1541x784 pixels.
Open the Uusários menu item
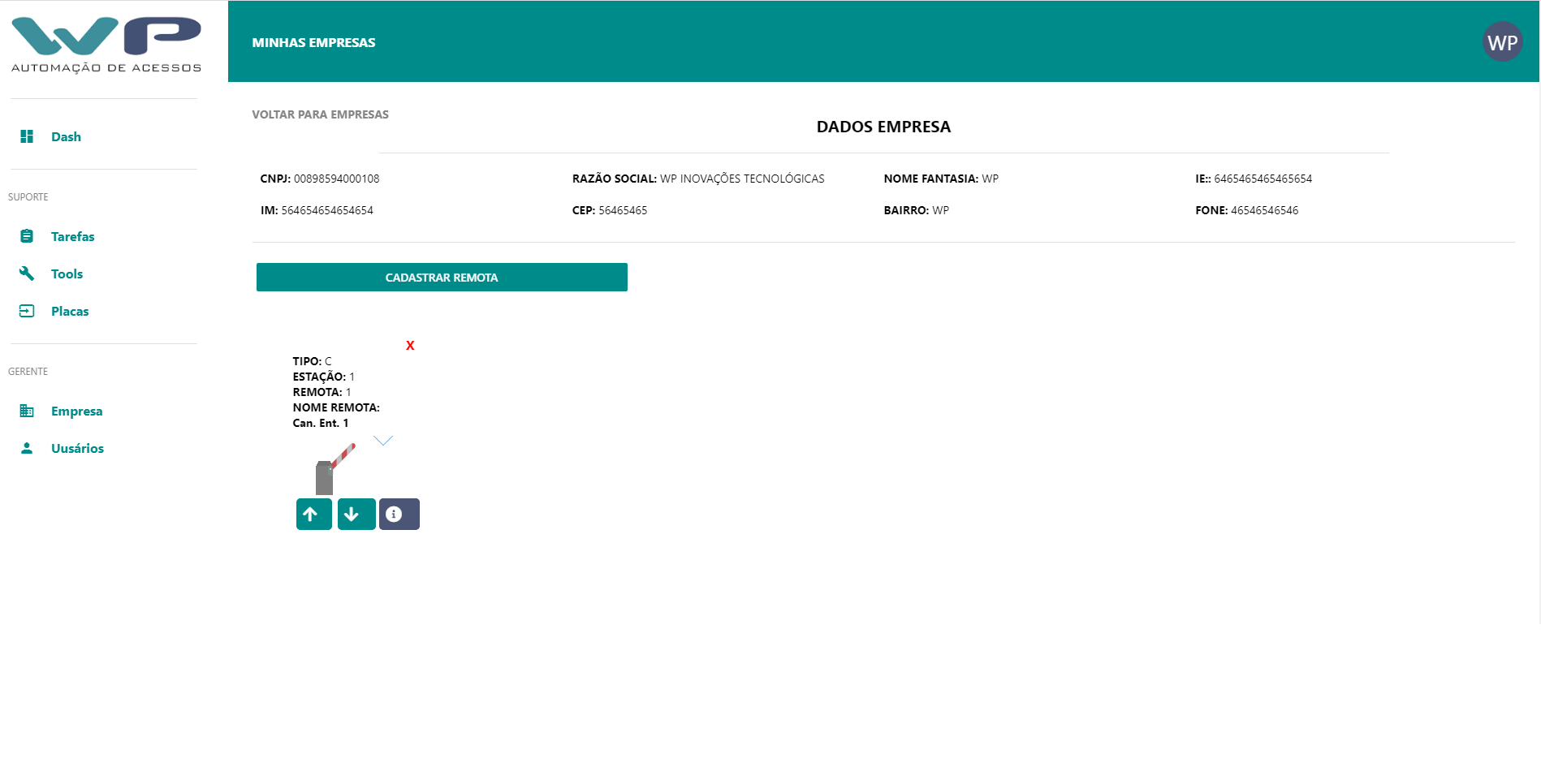pos(77,448)
